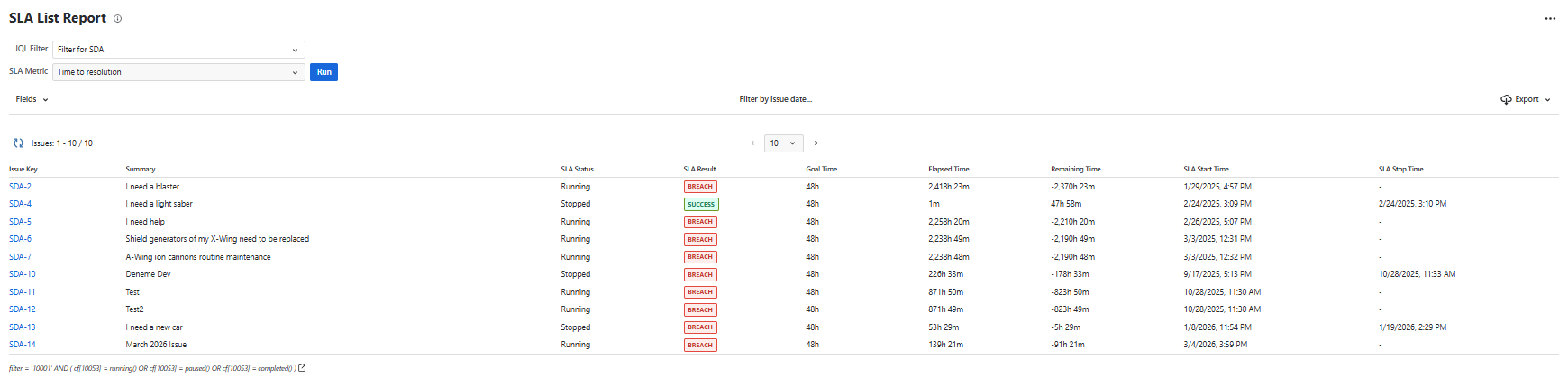This screenshot has height=378, width=1568.
Task: Open issue SDA-10 link
Action: [23, 274]
